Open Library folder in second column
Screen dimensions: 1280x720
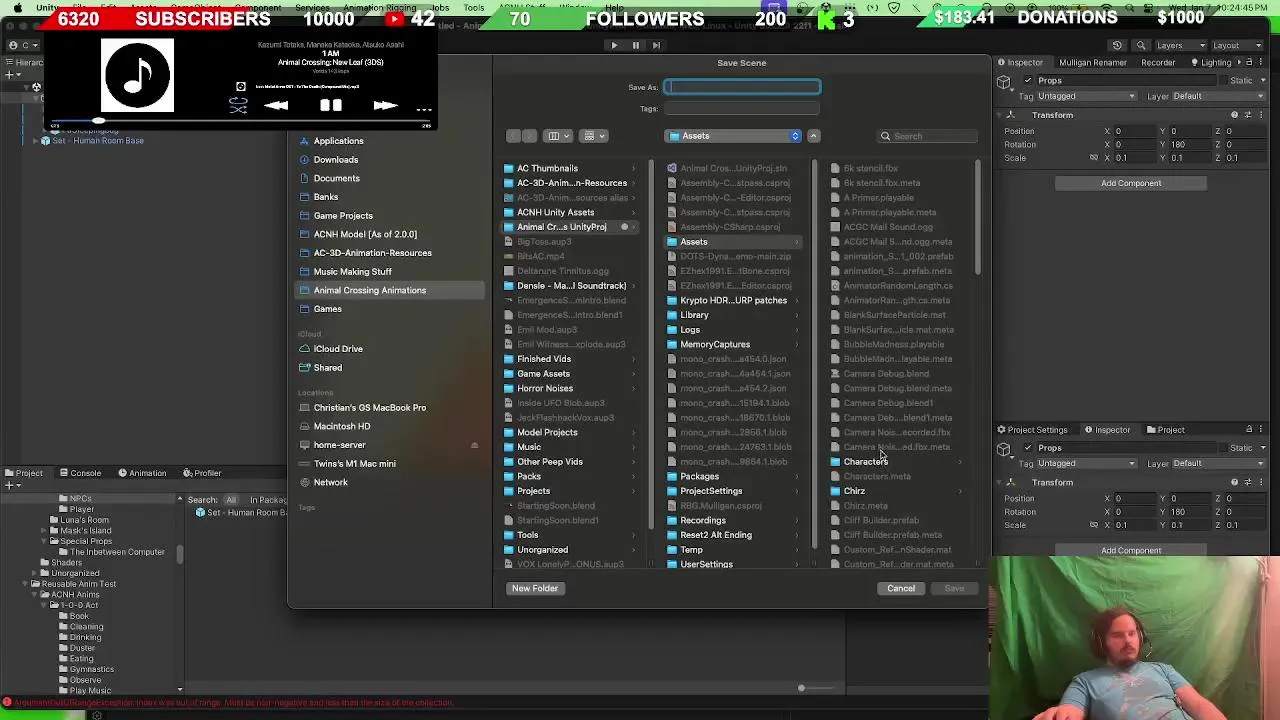pos(694,315)
